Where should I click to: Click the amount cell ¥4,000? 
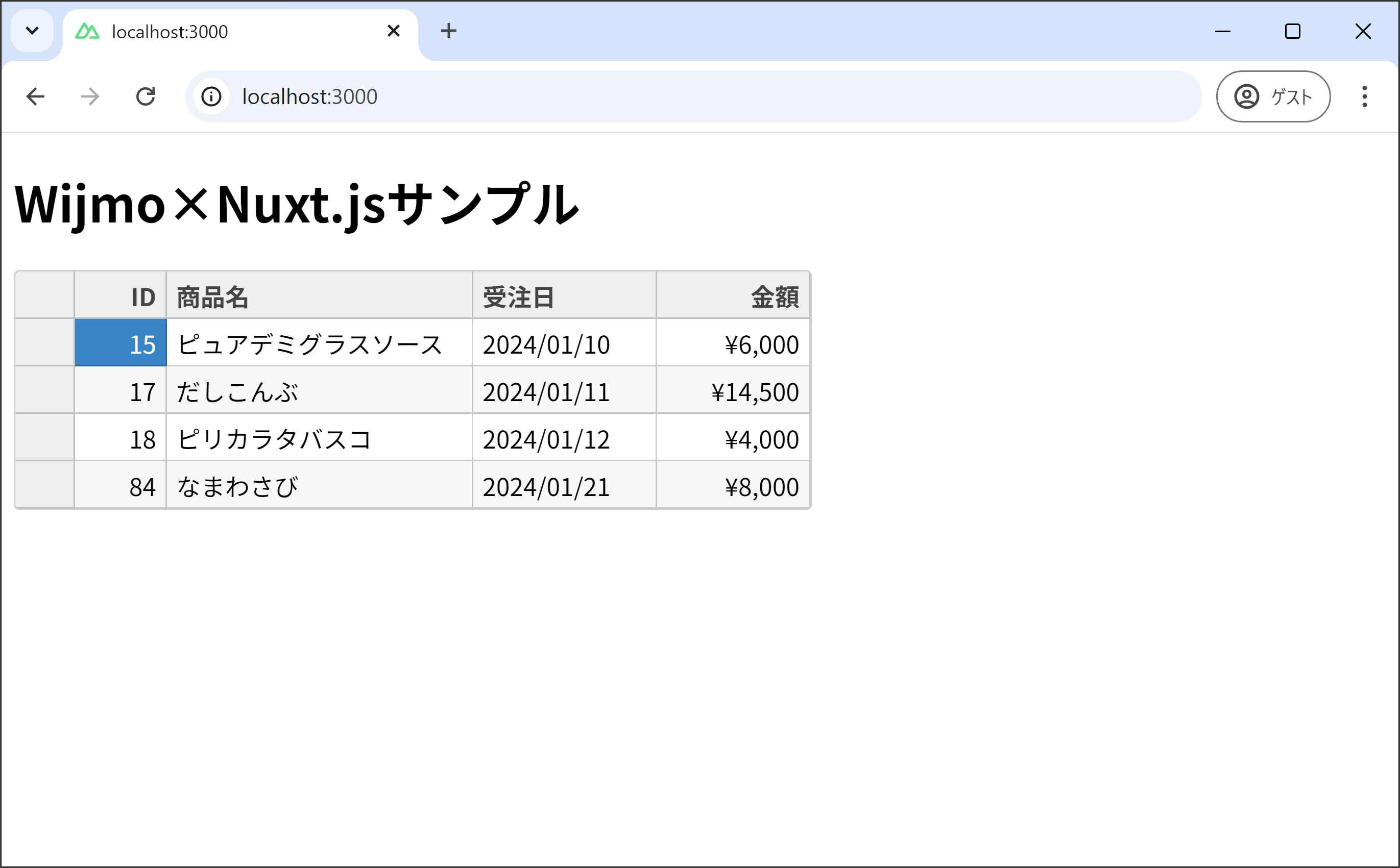[733, 437]
